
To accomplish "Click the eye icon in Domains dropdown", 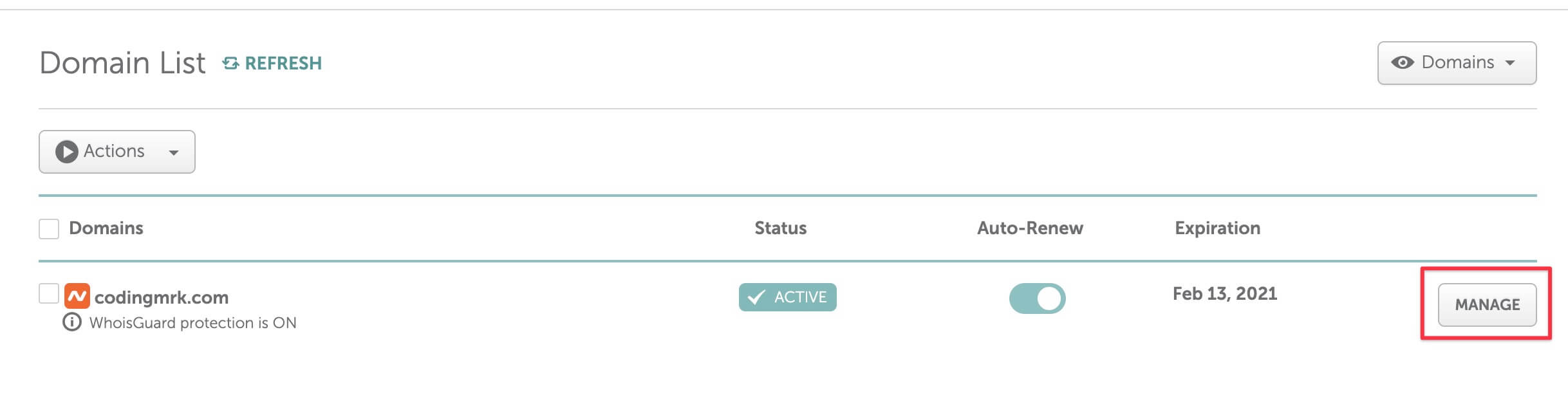I will tap(1403, 62).
